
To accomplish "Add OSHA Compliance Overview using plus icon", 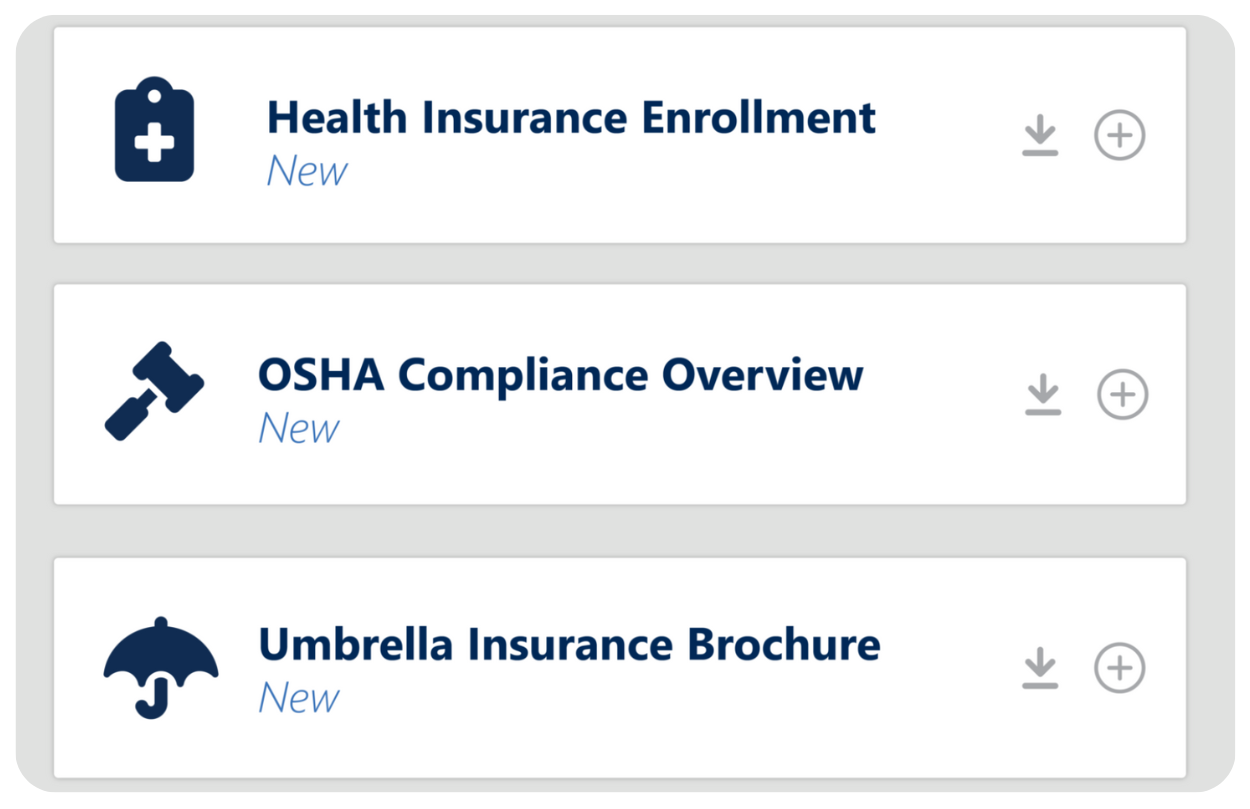I will [1122, 395].
